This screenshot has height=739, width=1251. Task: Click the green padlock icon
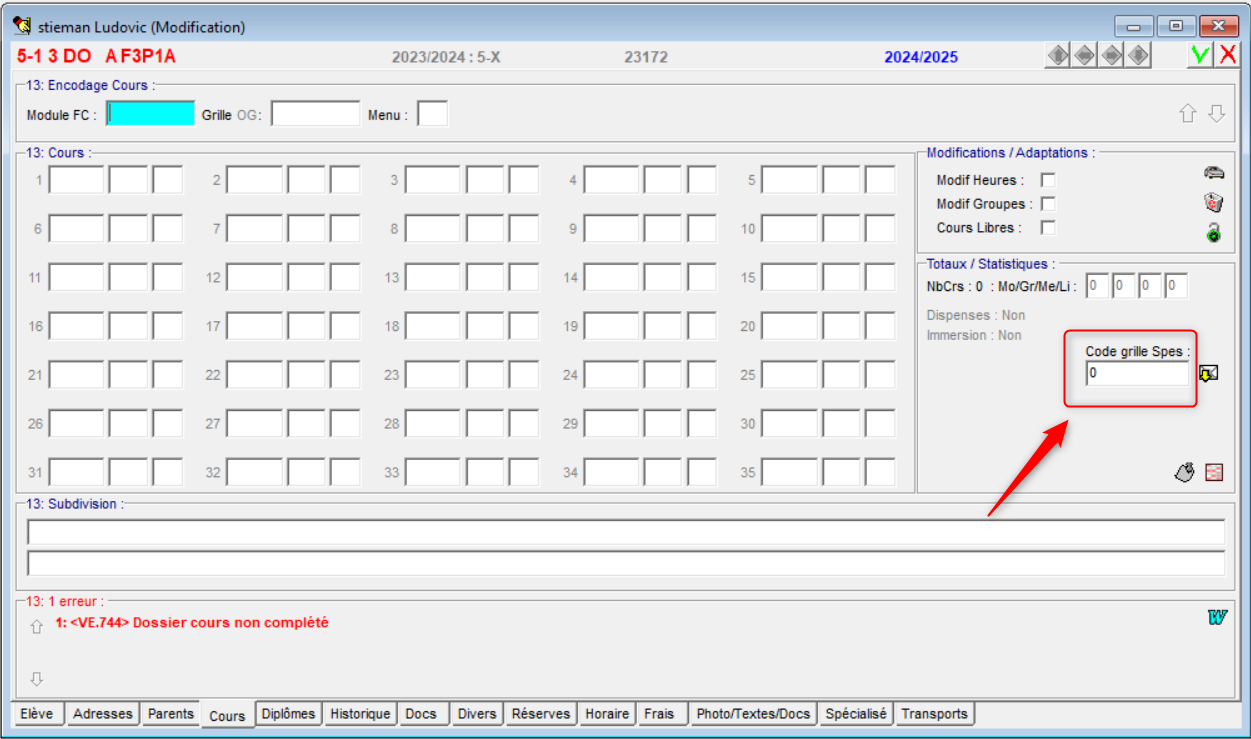click(1214, 233)
